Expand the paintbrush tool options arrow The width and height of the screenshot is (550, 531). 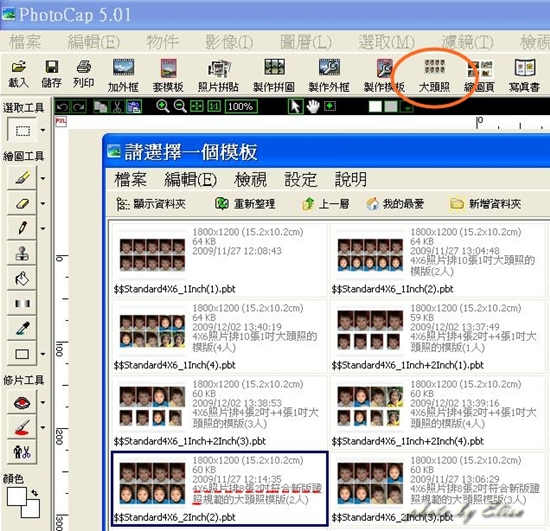point(43,178)
